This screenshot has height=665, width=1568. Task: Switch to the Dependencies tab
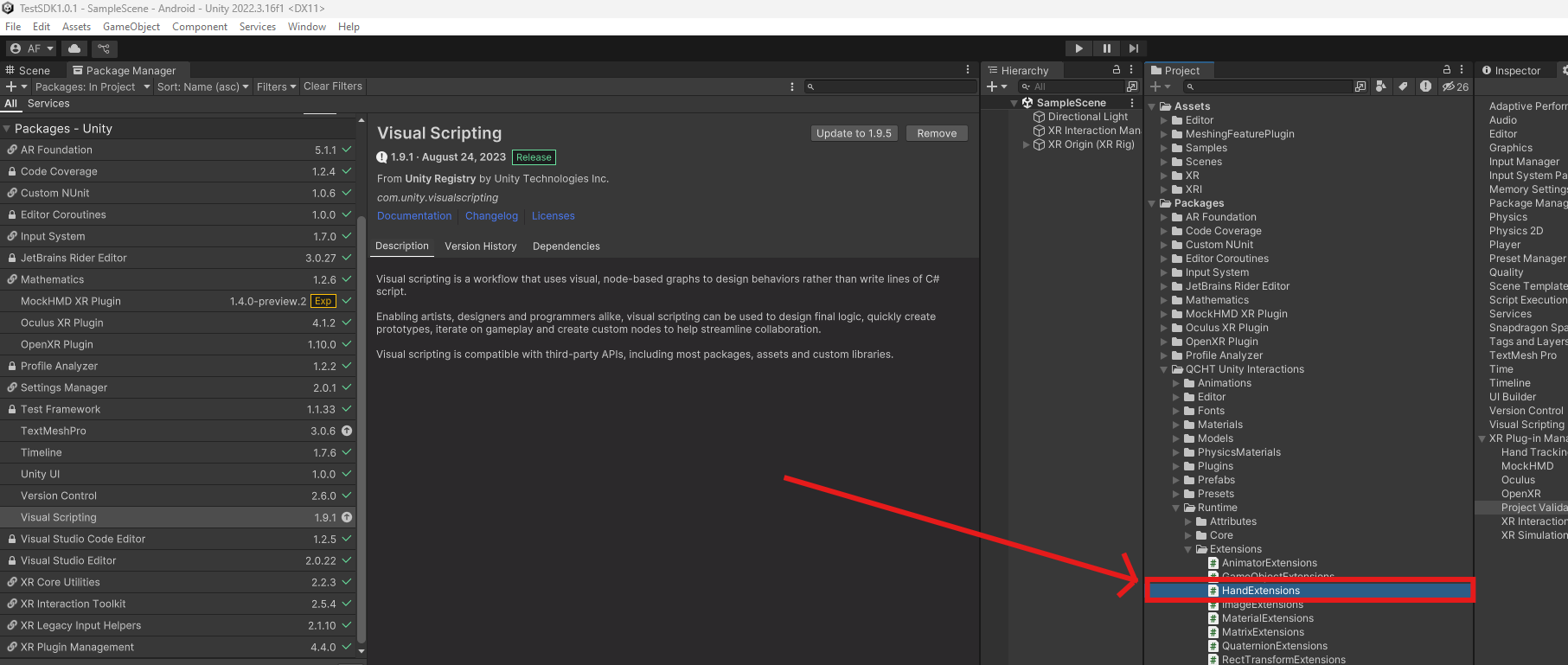[566, 246]
